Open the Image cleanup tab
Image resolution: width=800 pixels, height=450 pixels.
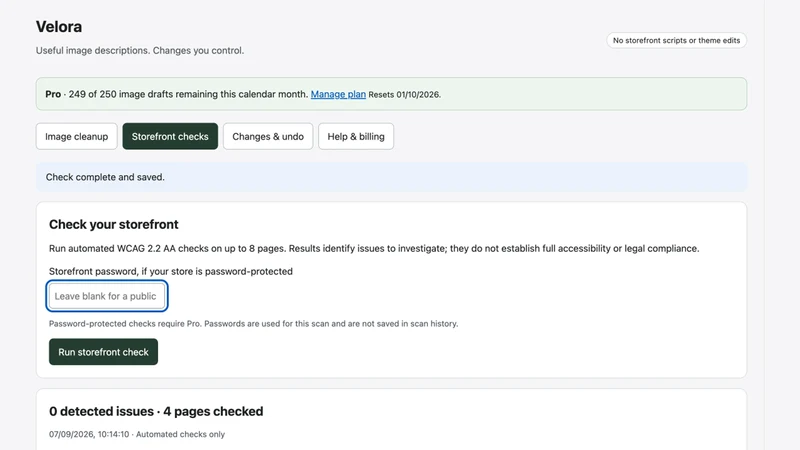(x=77, y=136)
